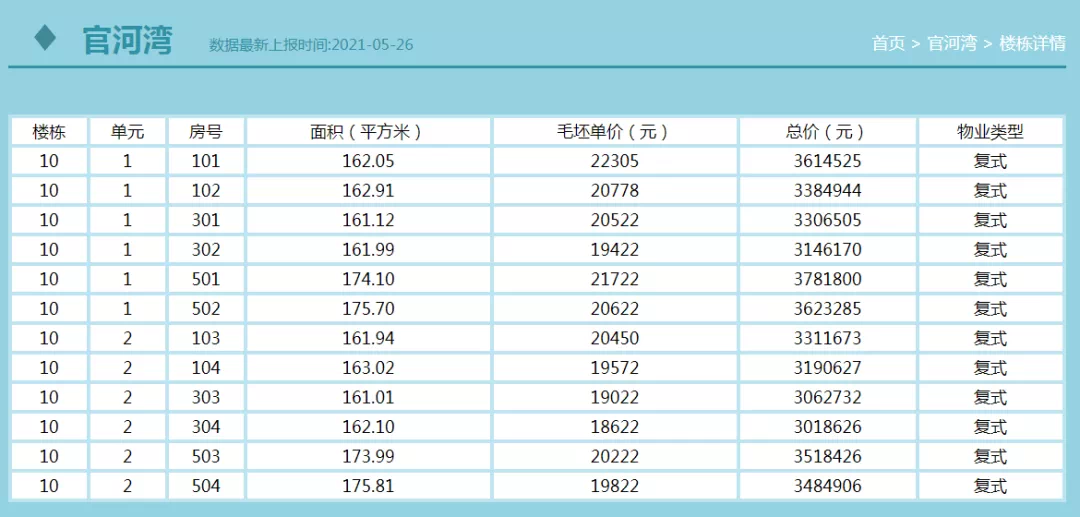Click the unit price 21722
The image size is (1080, 517).
tap(615, 279)
